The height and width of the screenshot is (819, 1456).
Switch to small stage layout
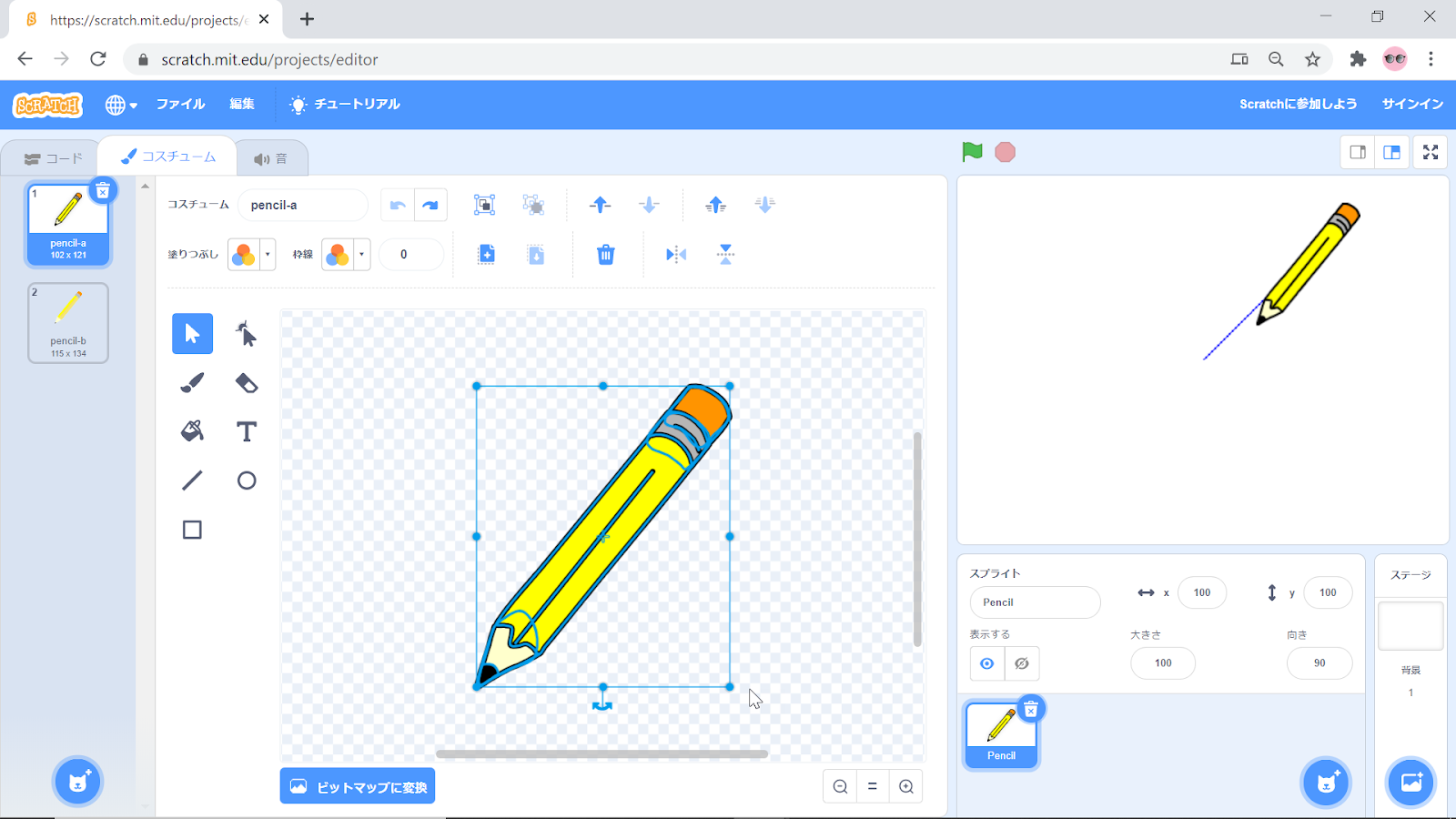coord(1358,152)
